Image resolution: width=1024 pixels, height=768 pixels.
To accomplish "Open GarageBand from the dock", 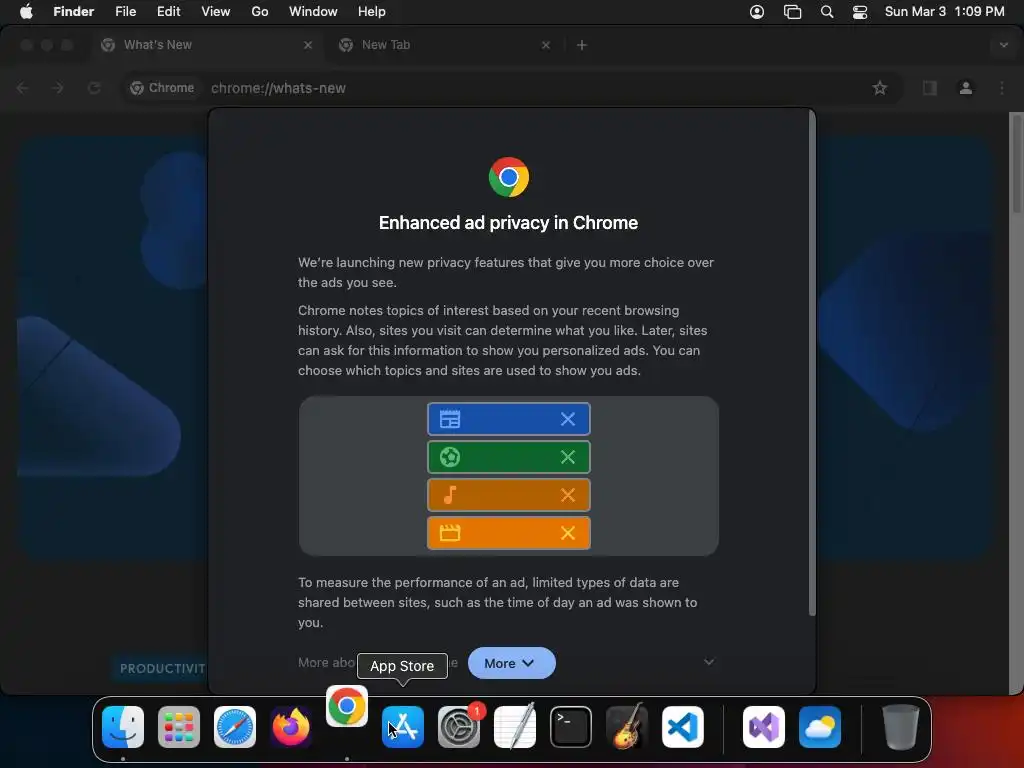I will pos(627,727).
